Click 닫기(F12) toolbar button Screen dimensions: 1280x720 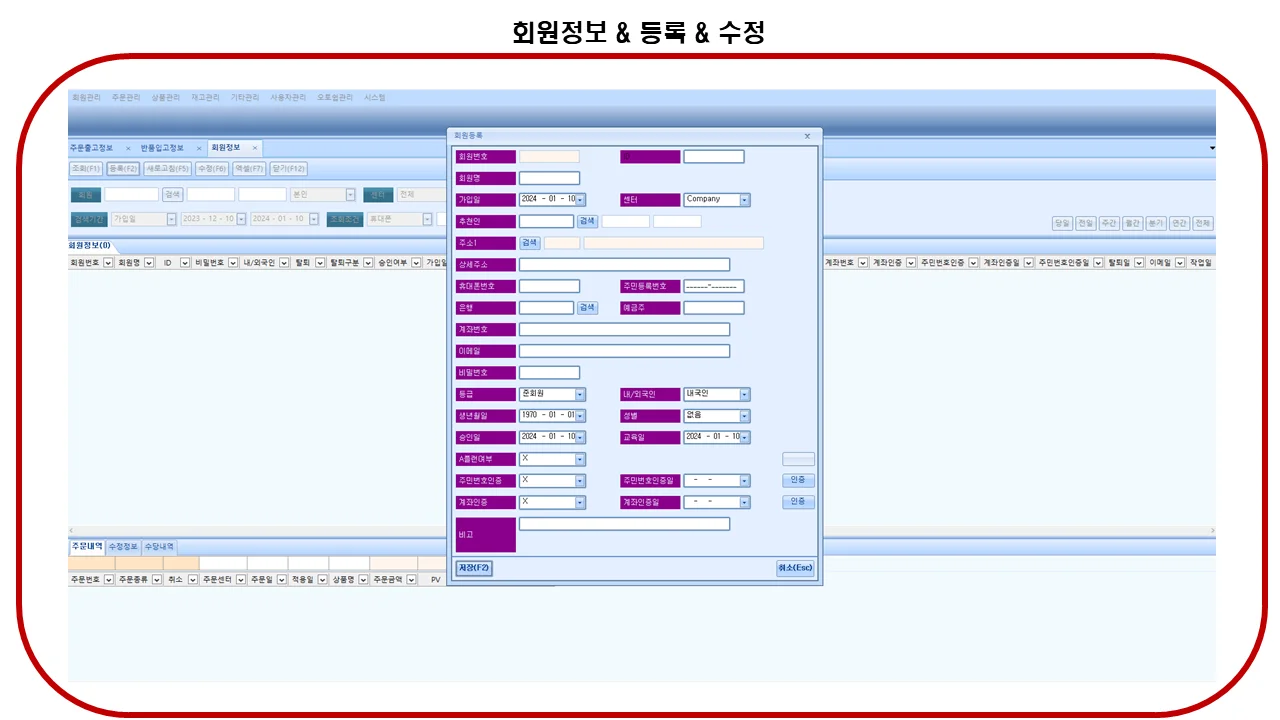(289, 169)
